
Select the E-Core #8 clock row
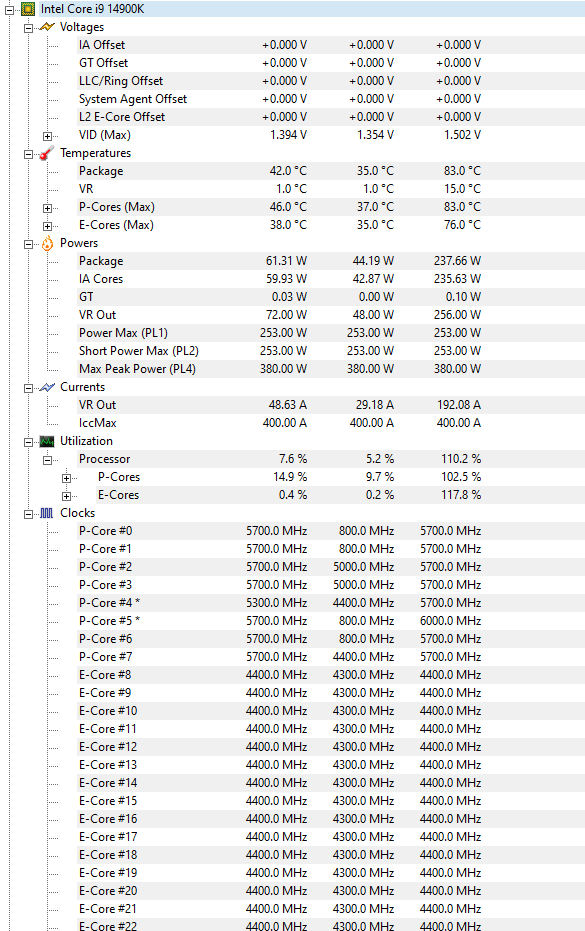[x=331, y=674]
